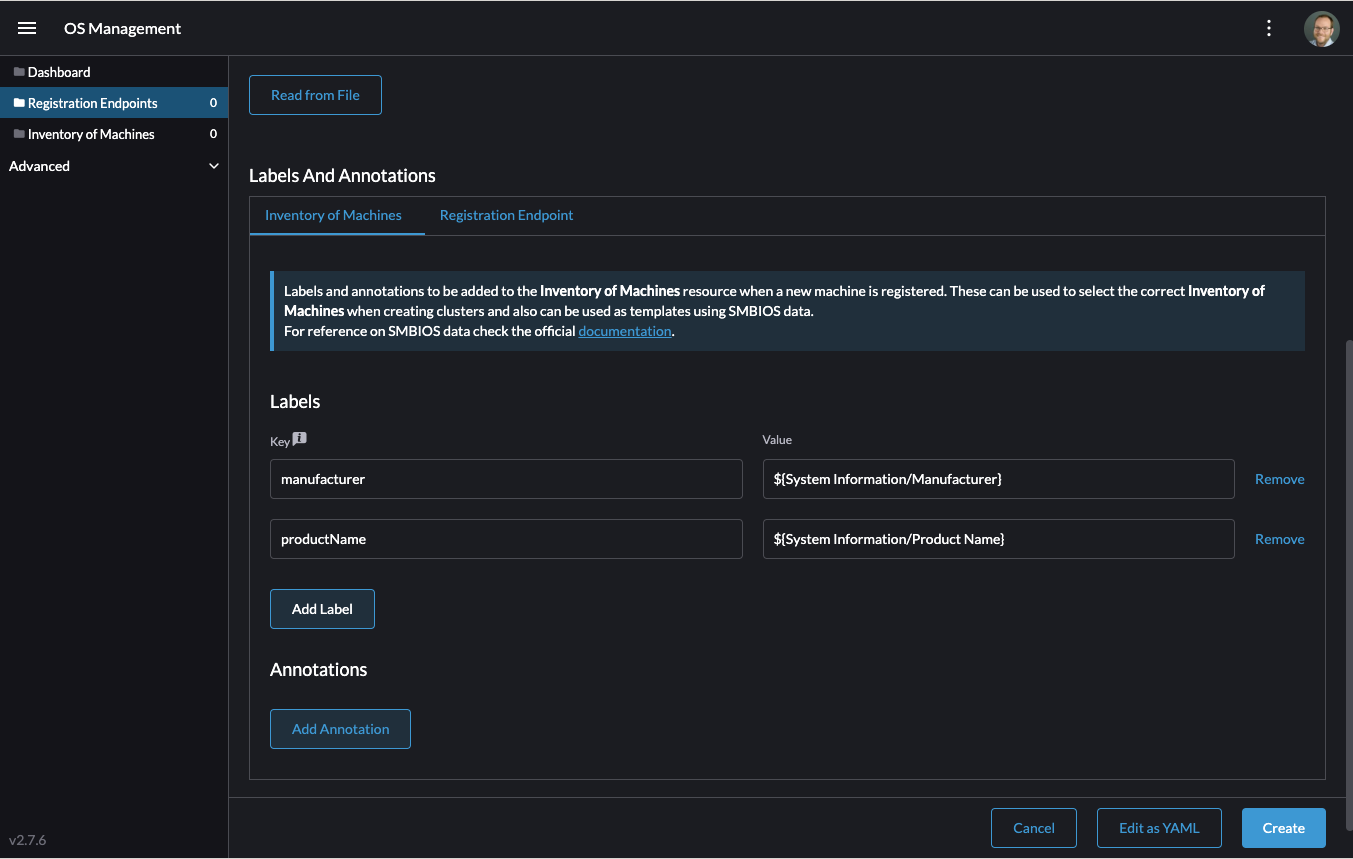Click the manufacturer key input field
The width and height of the screenshot is (1353, 859).
(506, 479)
